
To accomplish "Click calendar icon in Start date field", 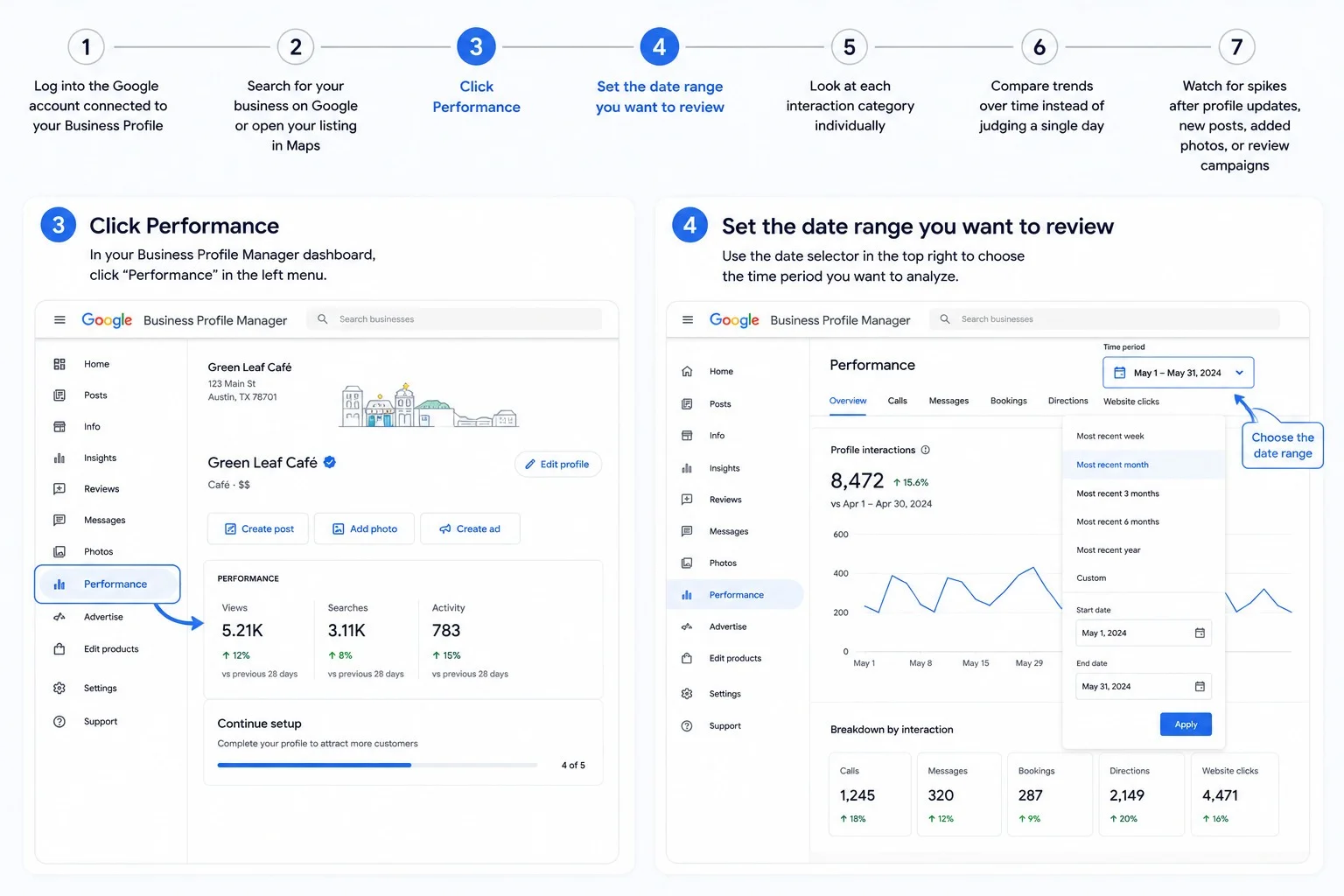I will (1200, 633).
